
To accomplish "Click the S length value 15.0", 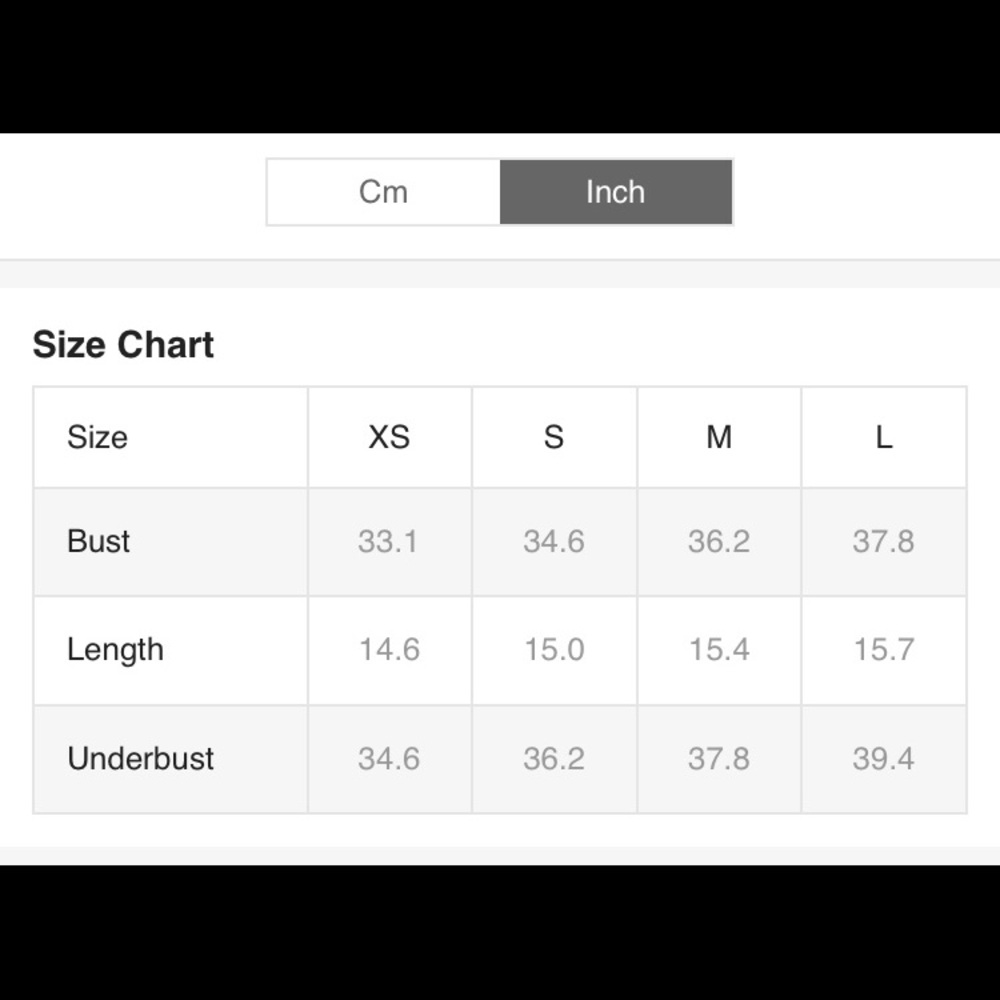I will click(554, 650).
